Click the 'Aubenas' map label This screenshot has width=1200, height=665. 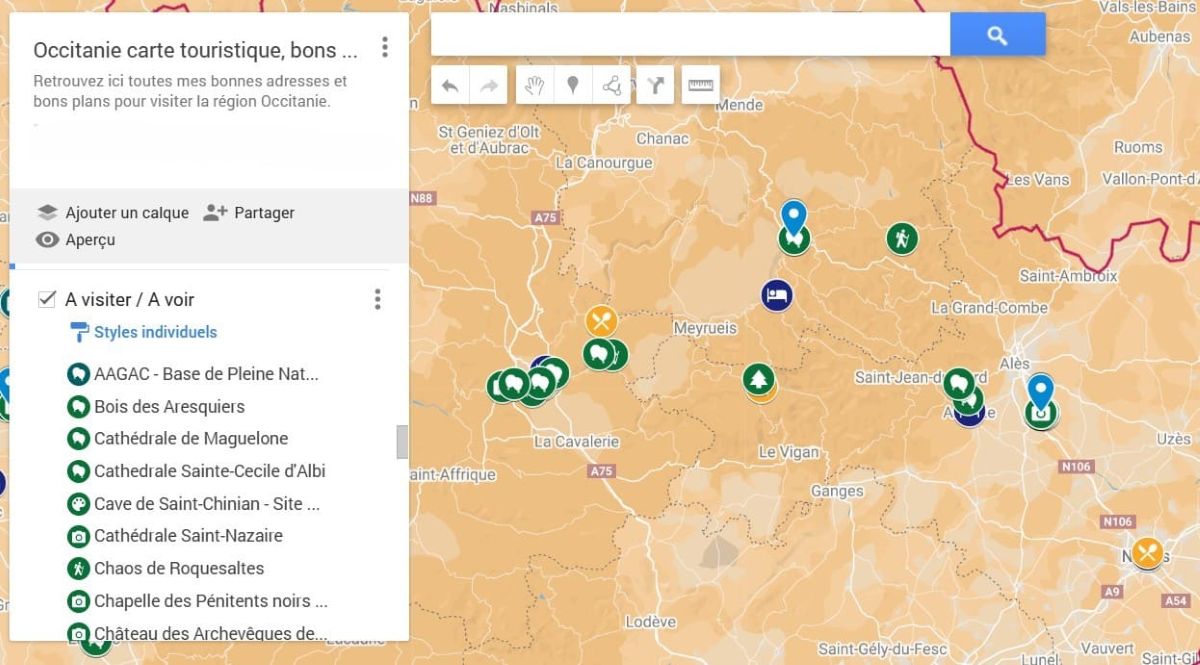[x=1160, y=37]
